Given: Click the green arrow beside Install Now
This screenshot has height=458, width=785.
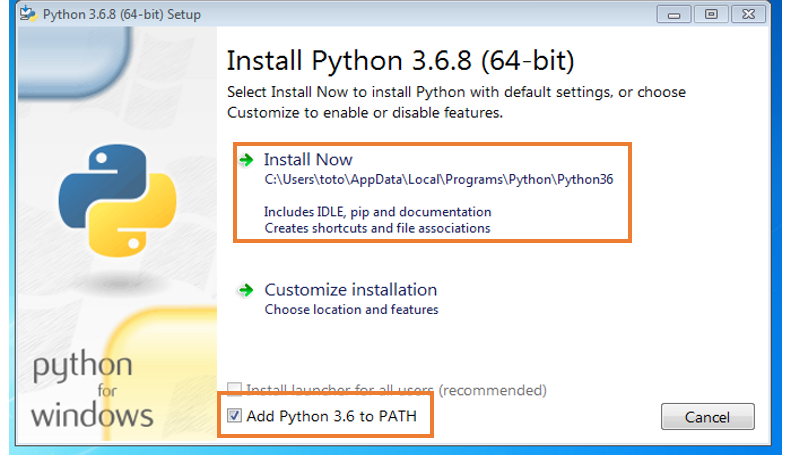Looking at the screenshot, I should [x=246, y=160].
